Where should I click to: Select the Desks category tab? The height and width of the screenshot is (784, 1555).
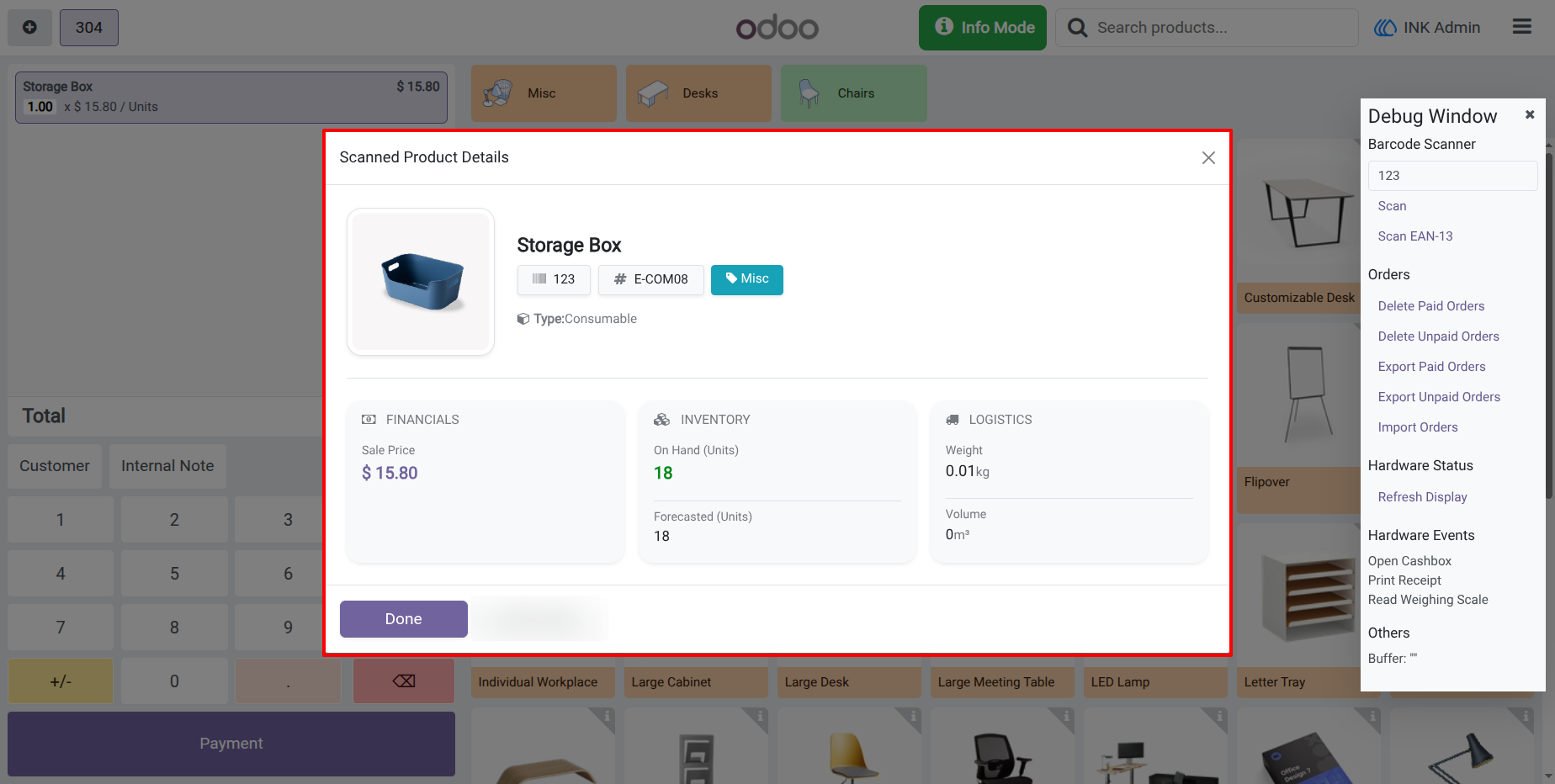[x=698, y=93]
